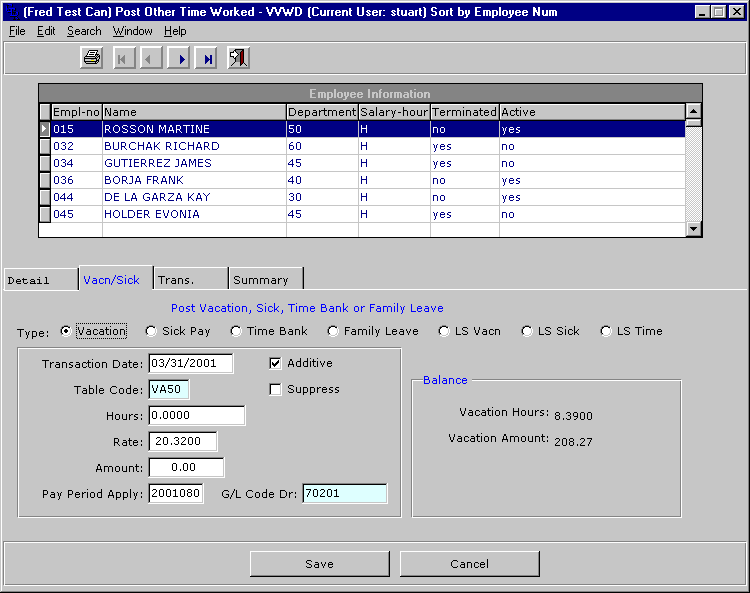Viewport: 750px width, 593px height.
Task: Click the row selector for employee 015
Action: (45, 129)
